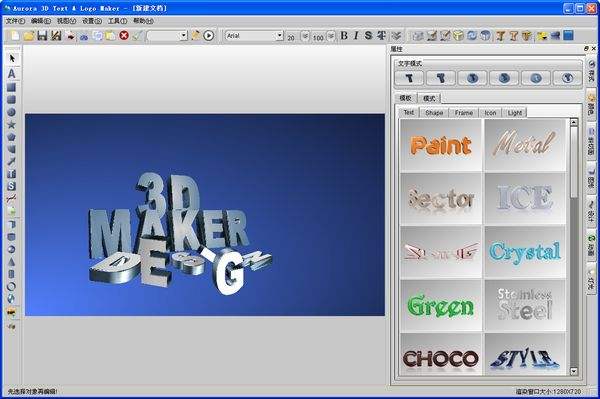This screenshot has width=600, height=399.
Task: Click the double chevron toolbar expander
Action: coord(396,36)
